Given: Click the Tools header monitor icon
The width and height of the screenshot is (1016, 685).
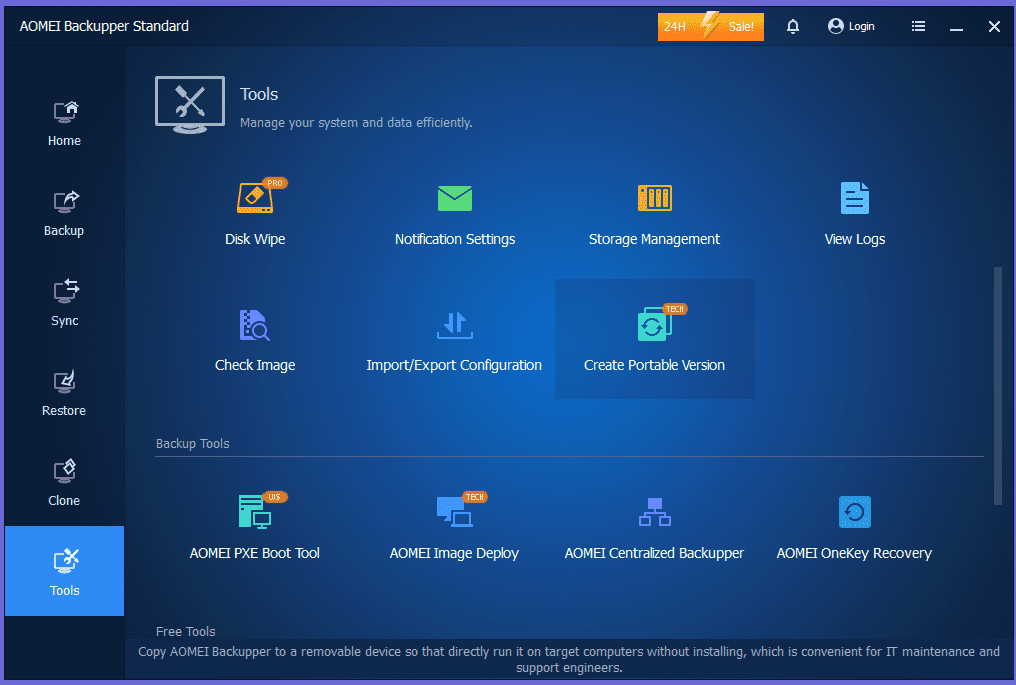Looking at the screenshot, I should (x=190, y=105).
